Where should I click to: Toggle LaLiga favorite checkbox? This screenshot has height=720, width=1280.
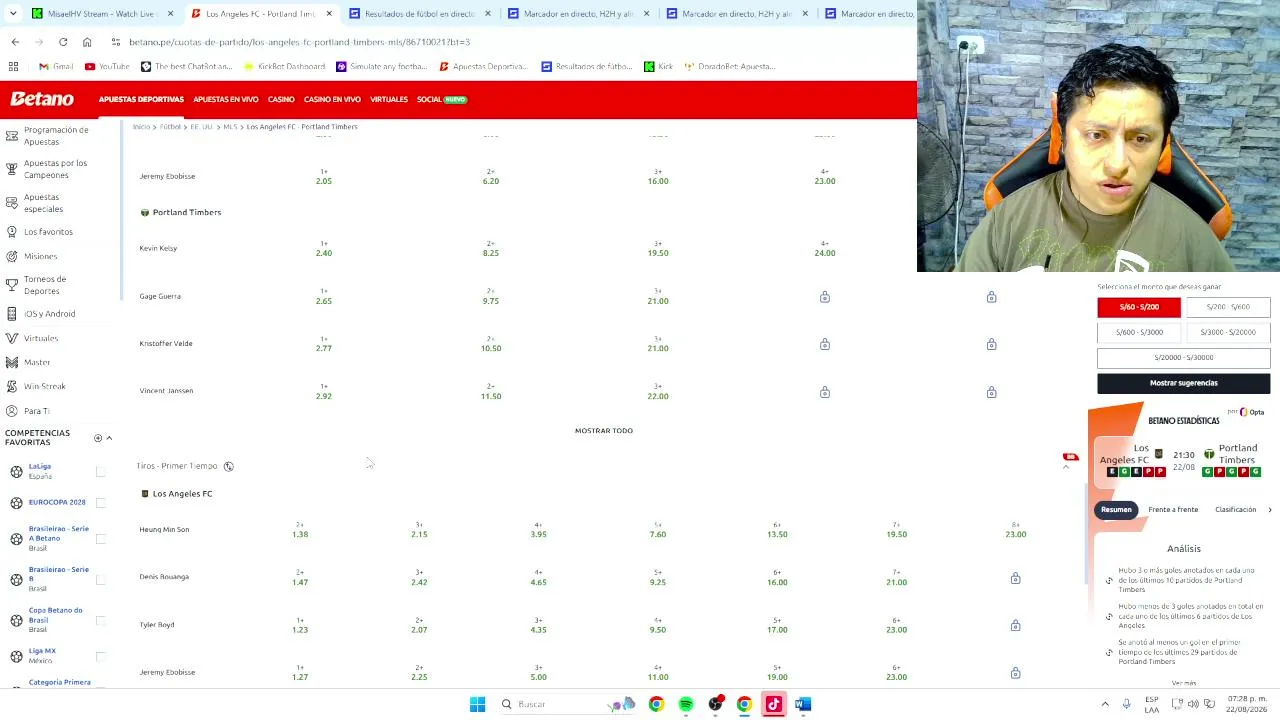(100, 471)
